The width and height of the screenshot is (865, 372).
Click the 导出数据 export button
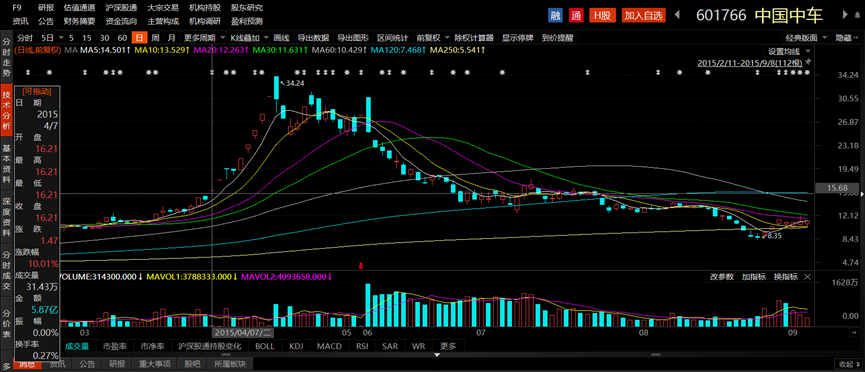[x=313, y=38]
